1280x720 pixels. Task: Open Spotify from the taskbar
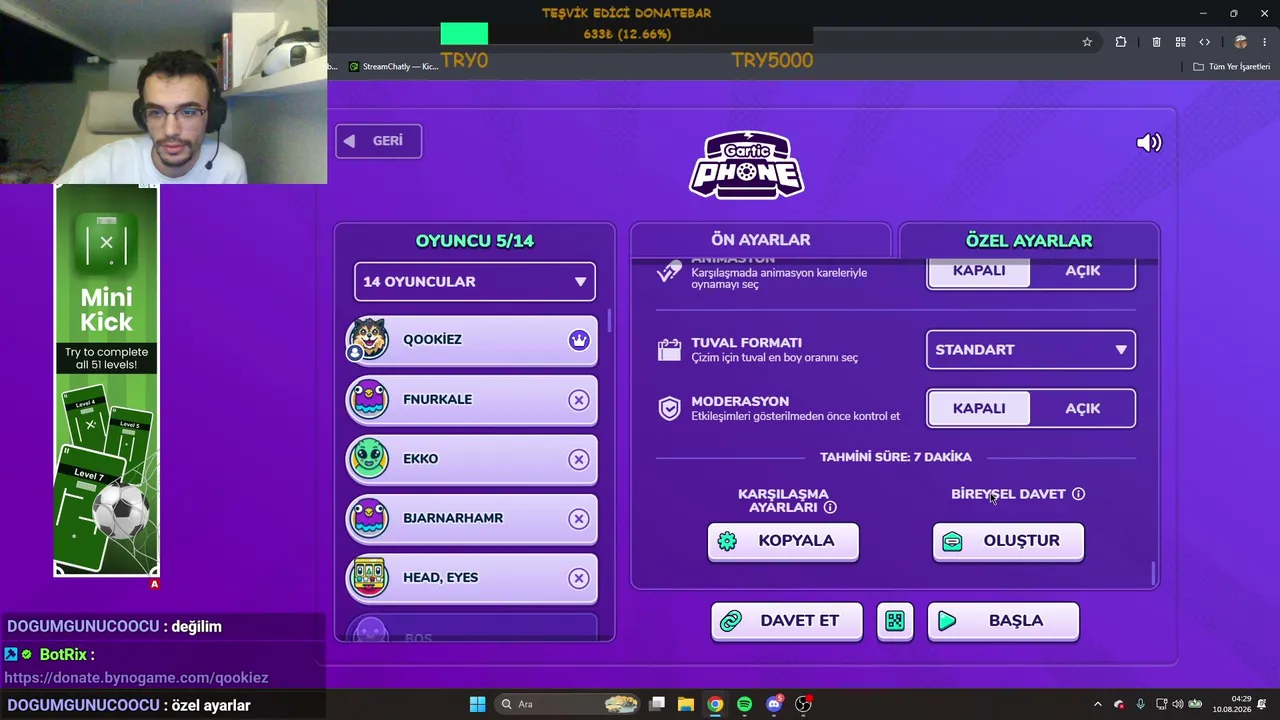pos(744,704)
